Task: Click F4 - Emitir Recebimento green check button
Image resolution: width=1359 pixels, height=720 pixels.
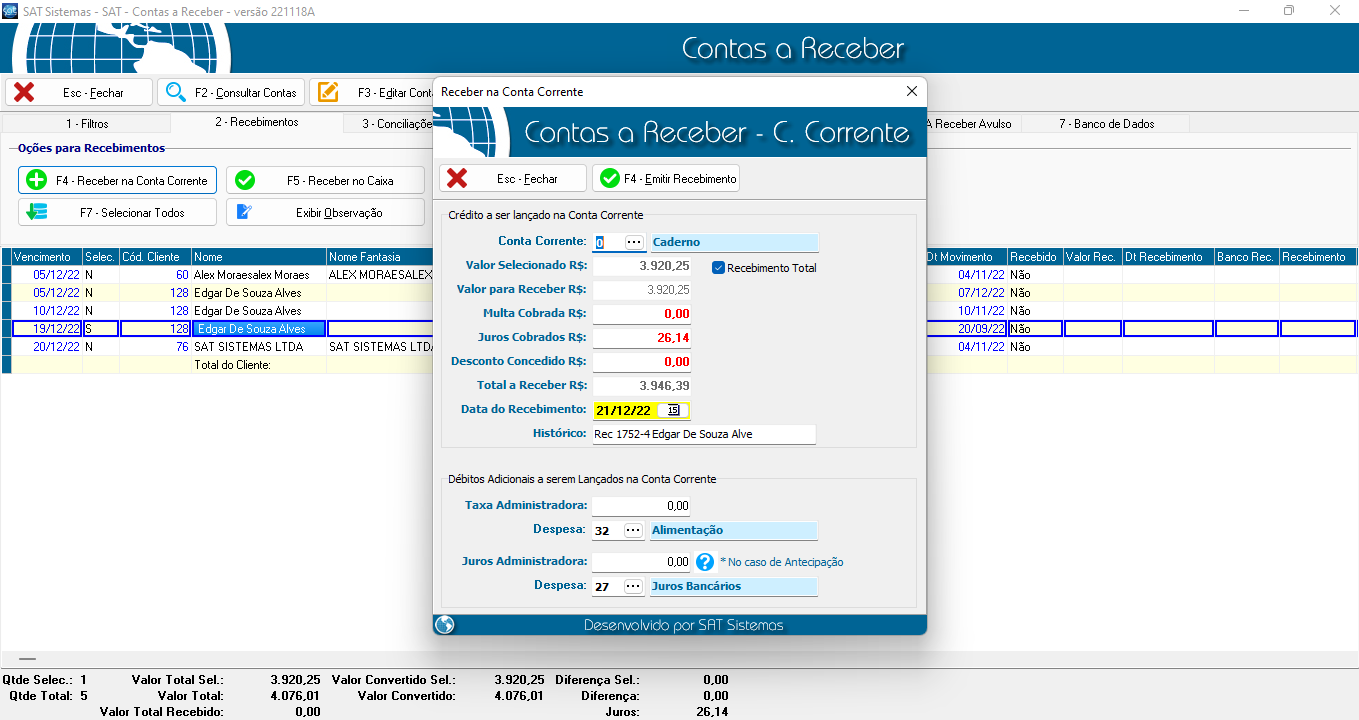Action: (666, 179)
